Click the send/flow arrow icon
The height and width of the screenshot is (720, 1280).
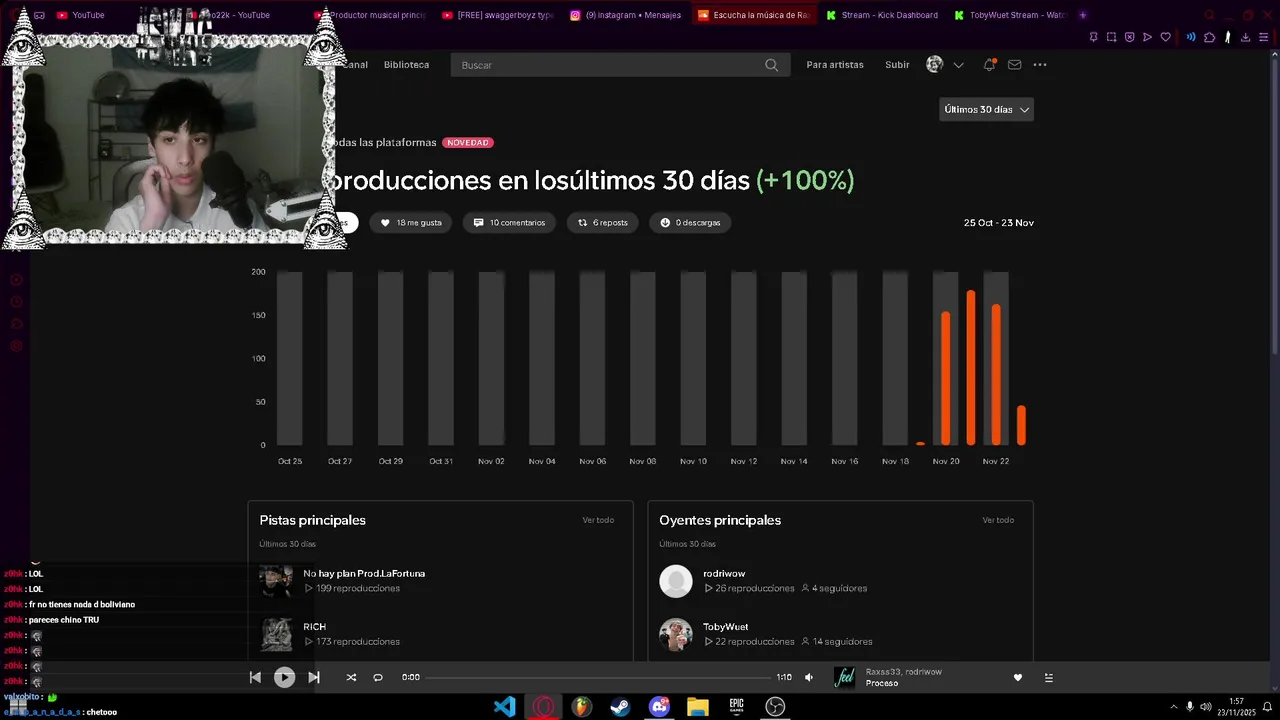(1147, 37)
